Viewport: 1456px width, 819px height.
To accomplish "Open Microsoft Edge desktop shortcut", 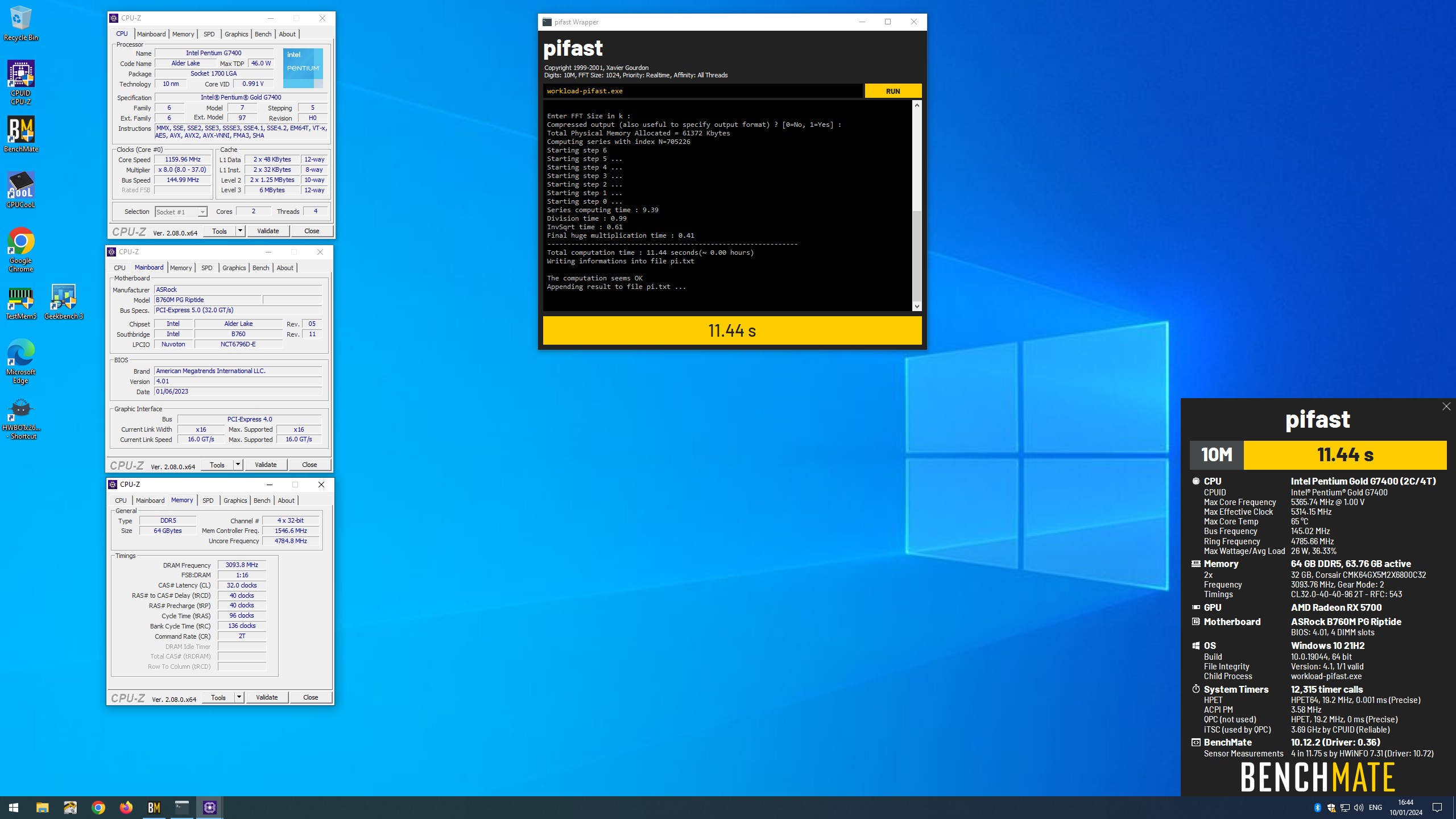I will coord(20,361).
